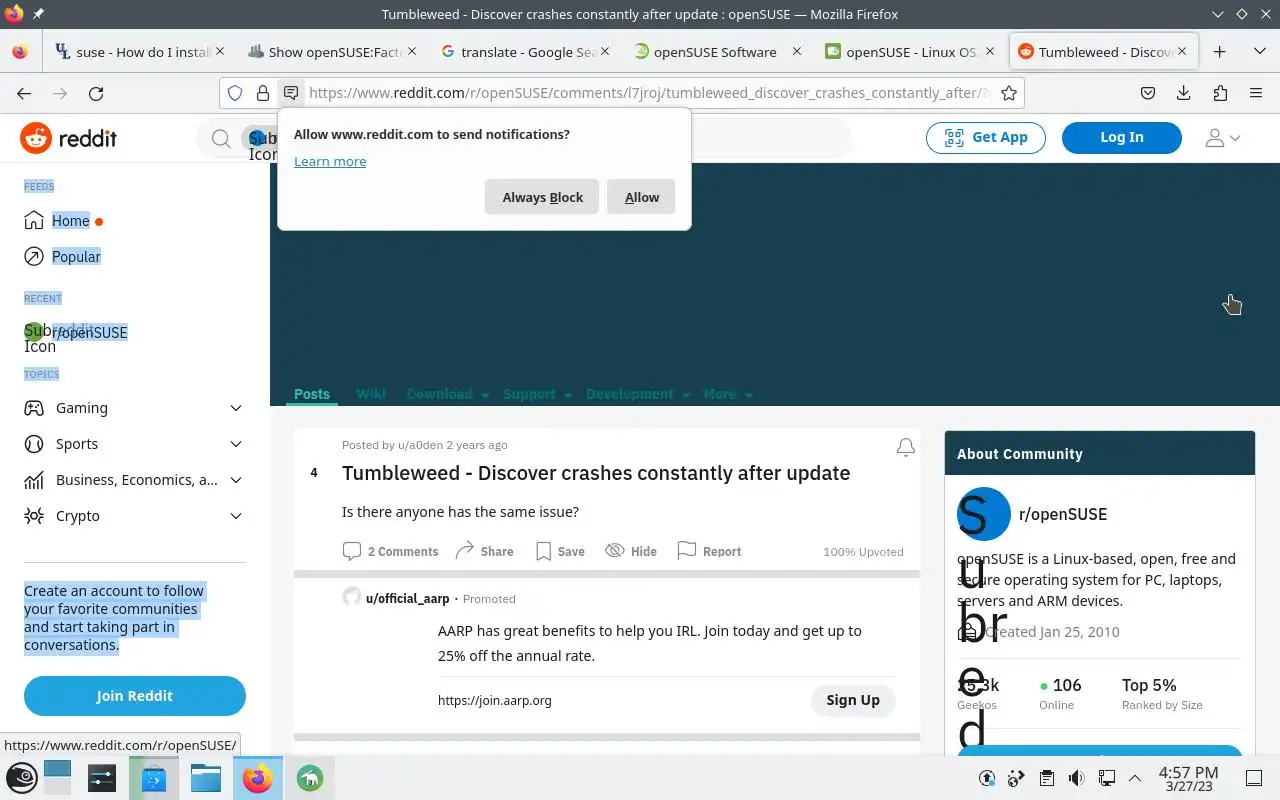Image resolution: width=1280 pixels, height=800 pixels.
Task: Open the Development dropdown menu
Action: click(637, 394)
